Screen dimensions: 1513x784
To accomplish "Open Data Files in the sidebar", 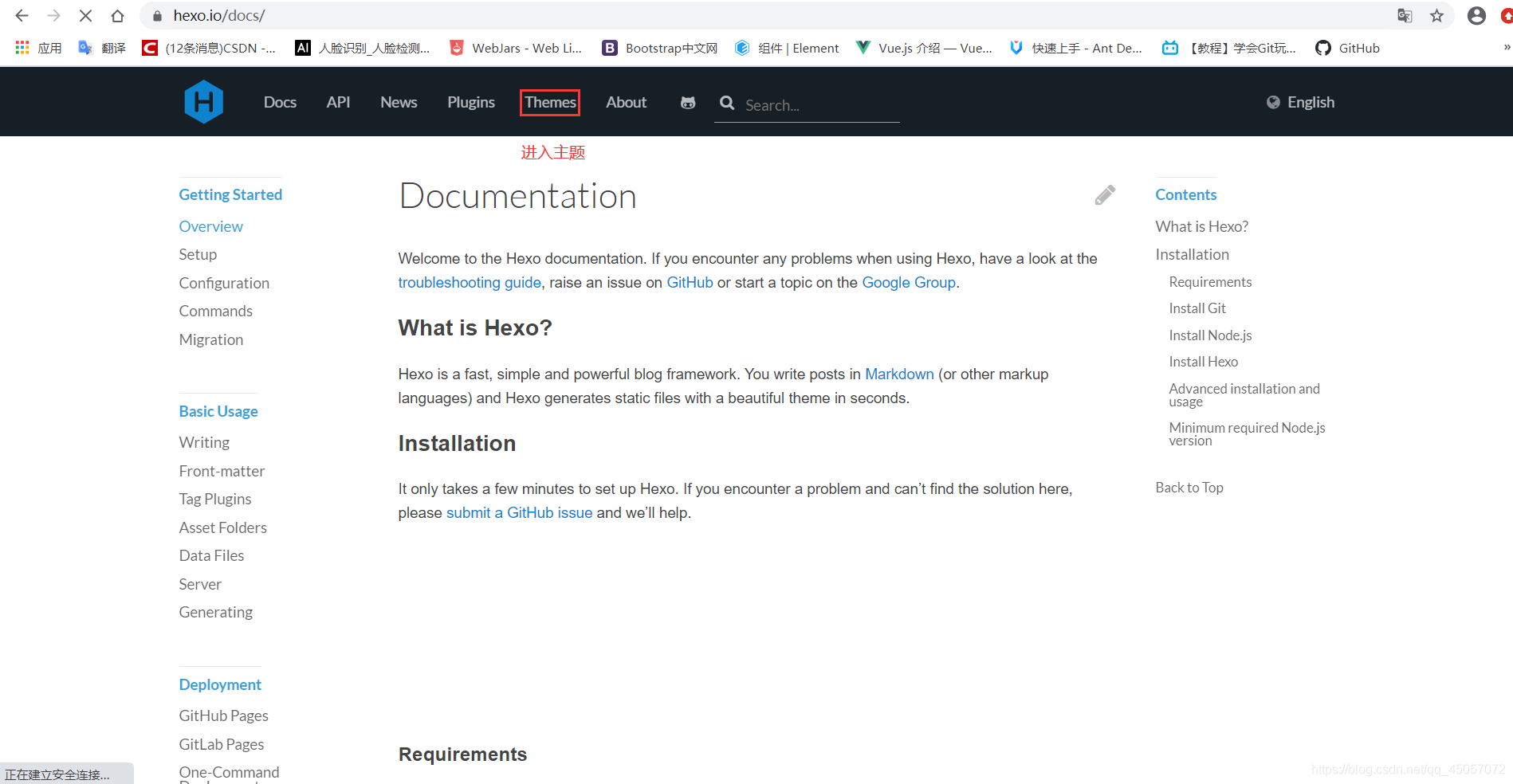I will 211,555.
